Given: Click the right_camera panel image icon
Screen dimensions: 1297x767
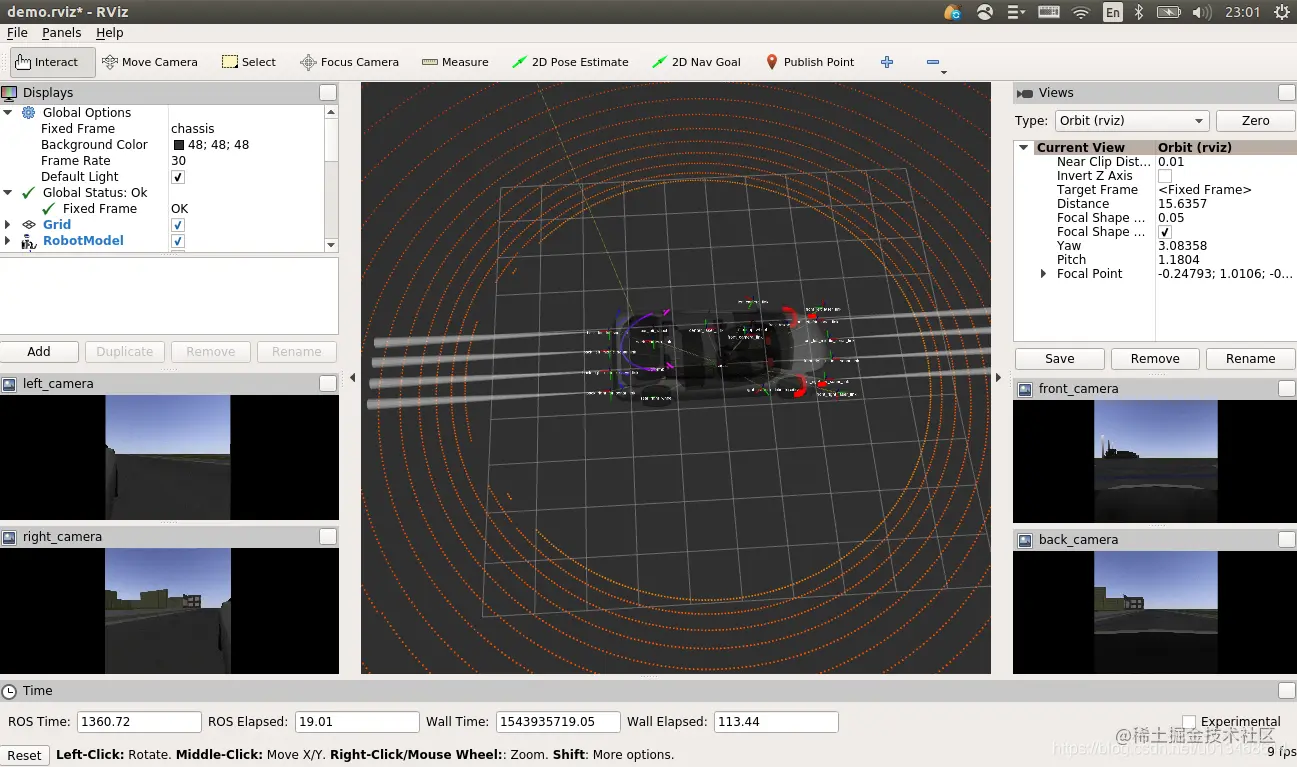Looking at the screenshot, I should [10, 537].
